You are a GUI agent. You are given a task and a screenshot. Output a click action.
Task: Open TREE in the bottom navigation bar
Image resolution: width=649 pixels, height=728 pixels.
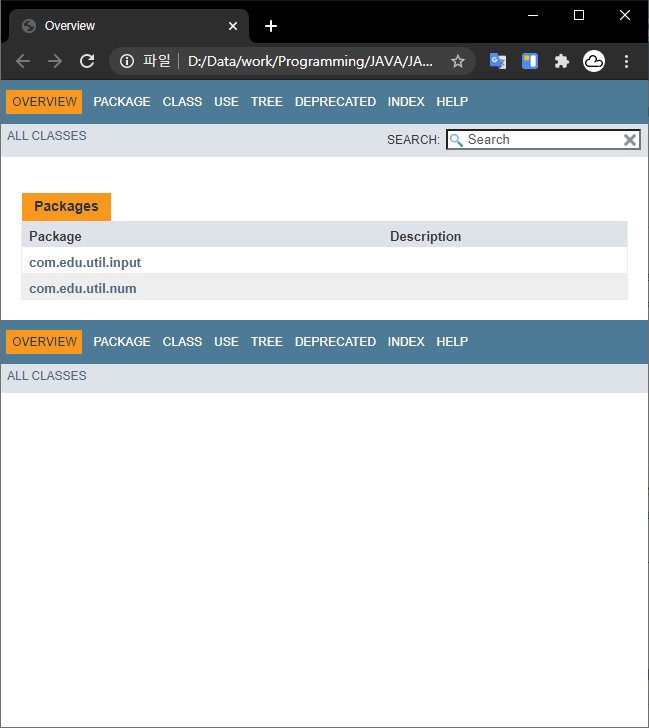266,342
